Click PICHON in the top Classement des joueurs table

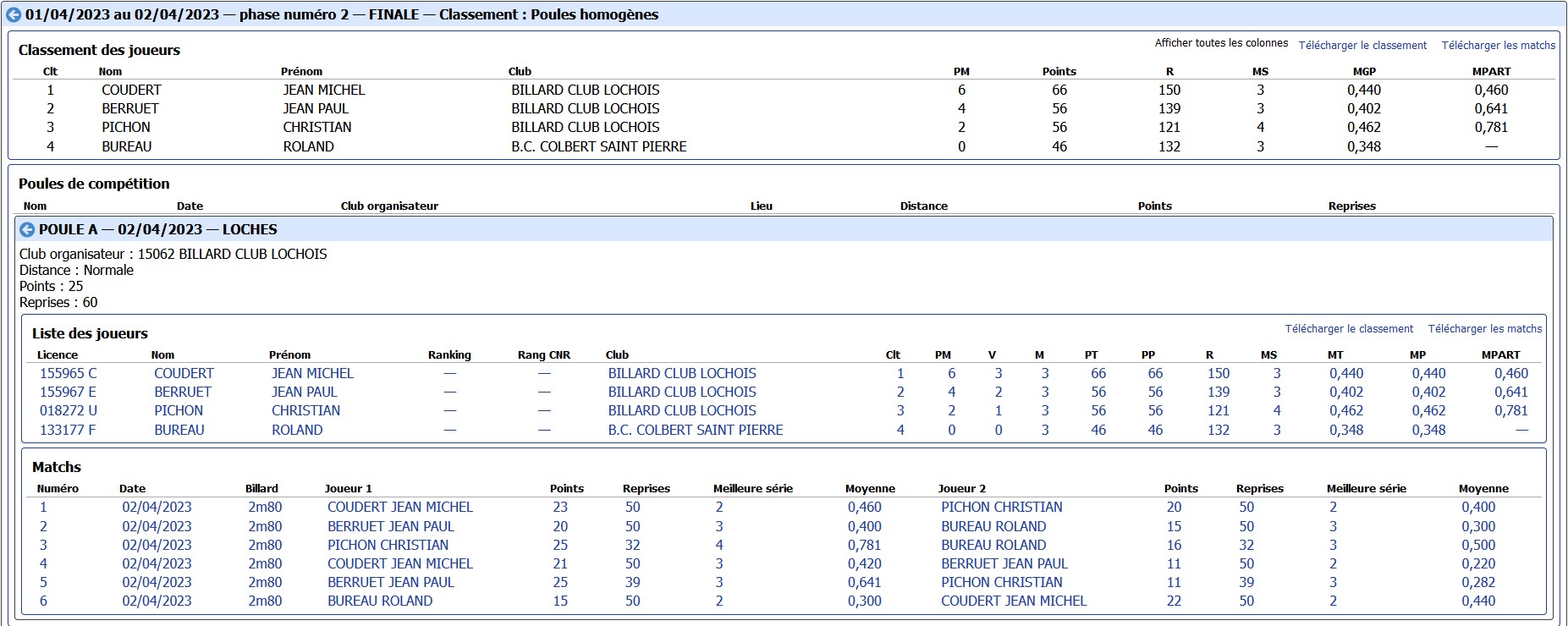[126, 127]
